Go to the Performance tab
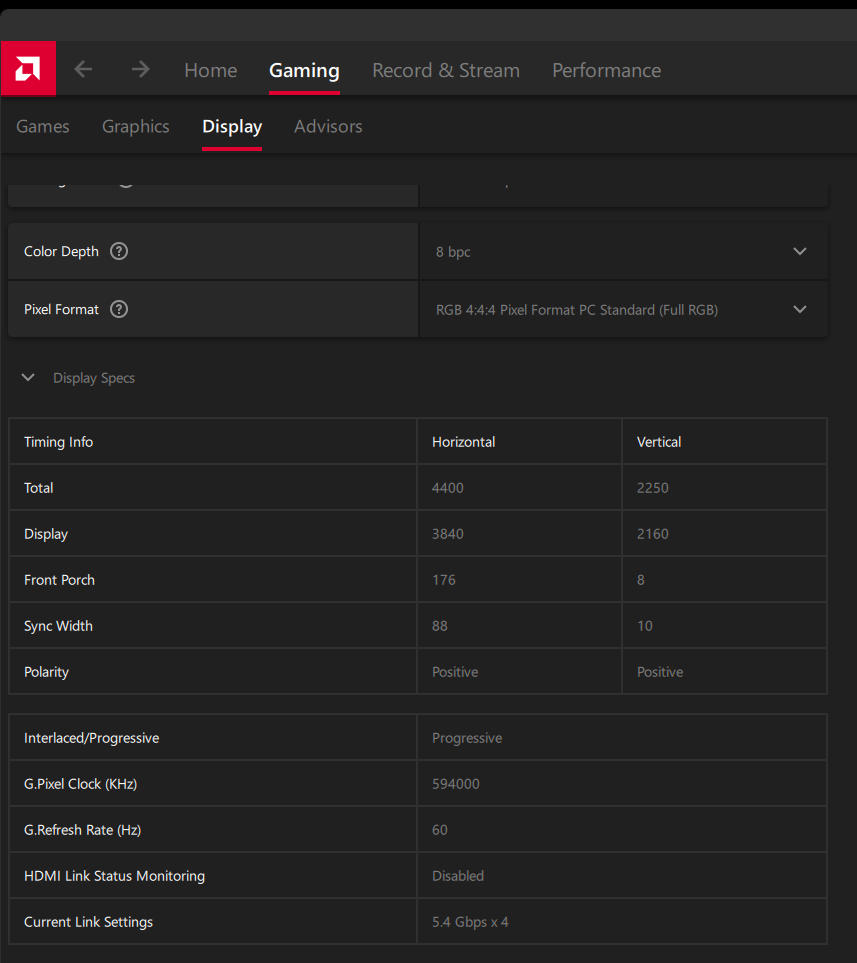The height and width of the screenshot is (963, 857). point(606,70)
